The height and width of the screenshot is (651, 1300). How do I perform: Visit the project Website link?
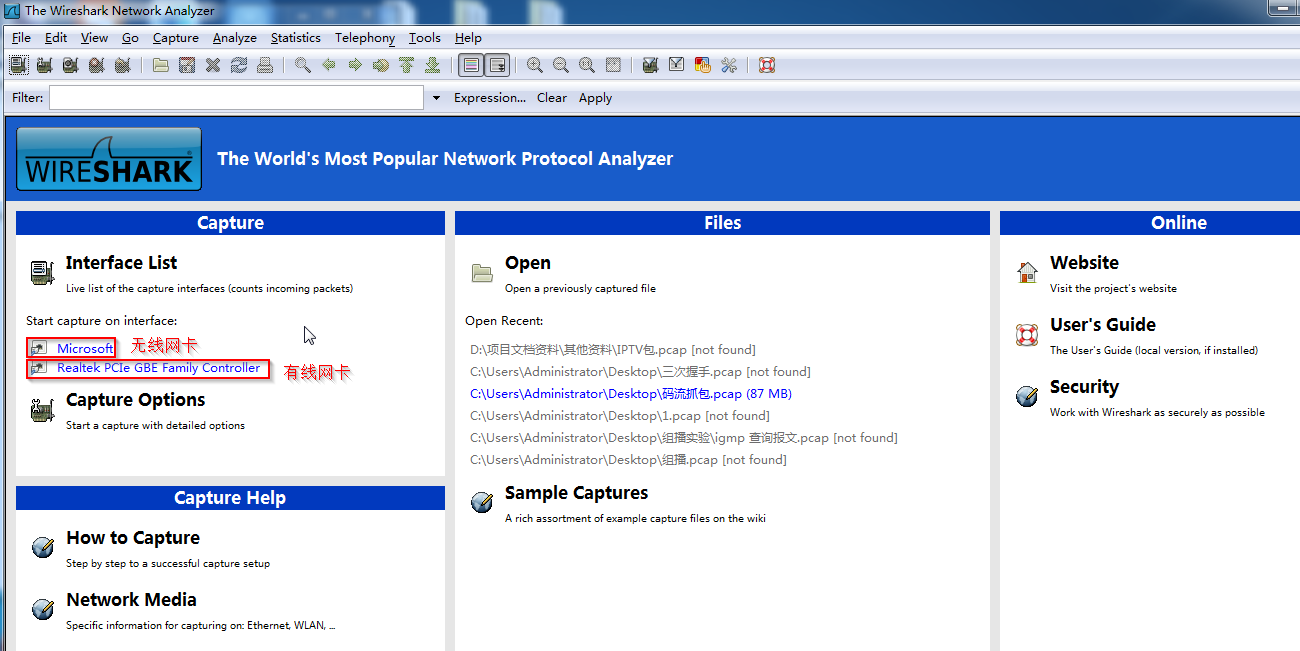[1084, 263]
